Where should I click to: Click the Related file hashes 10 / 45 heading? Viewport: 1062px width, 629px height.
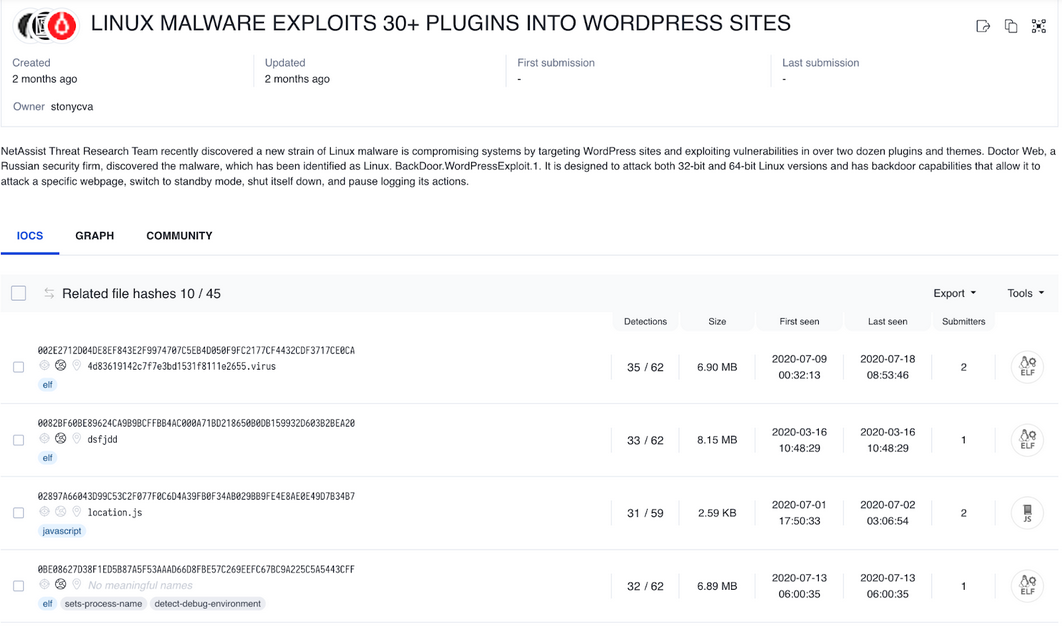point(142,293)
